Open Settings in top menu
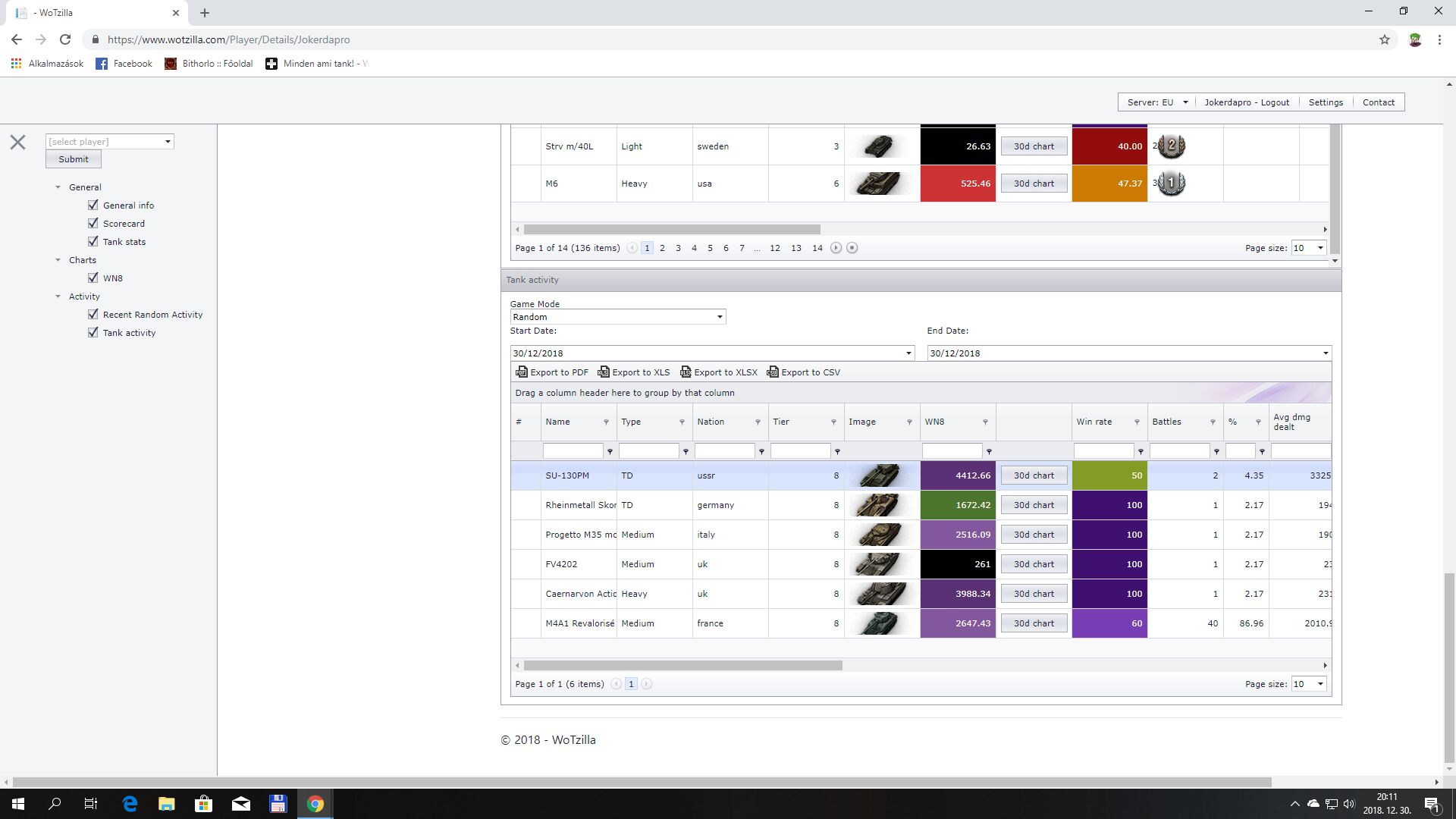Image resolution: width=1456 pixels, height=819 pixels. tap(1326, 102)
